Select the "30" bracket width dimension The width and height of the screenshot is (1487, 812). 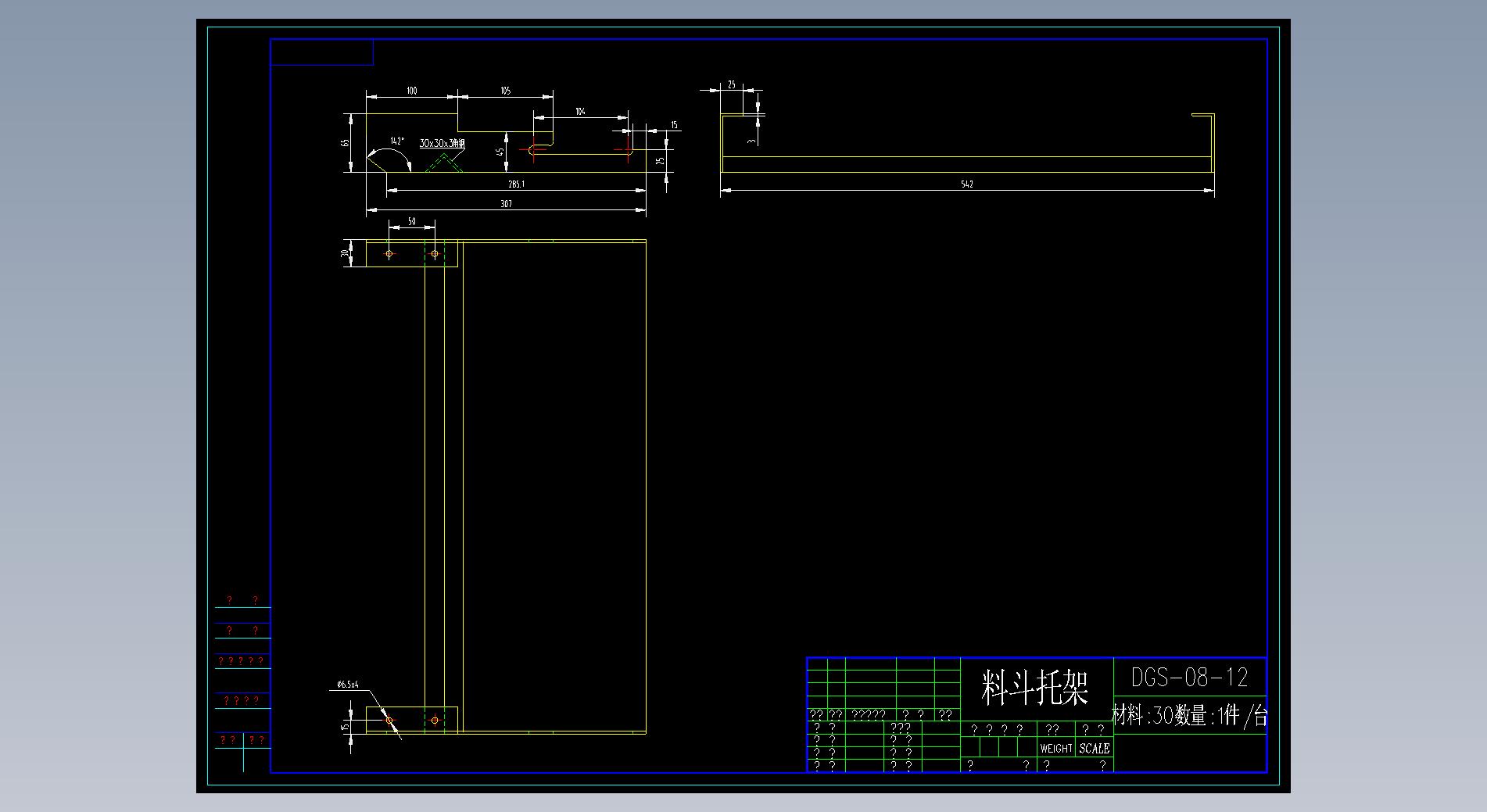[x=344, y=253]
